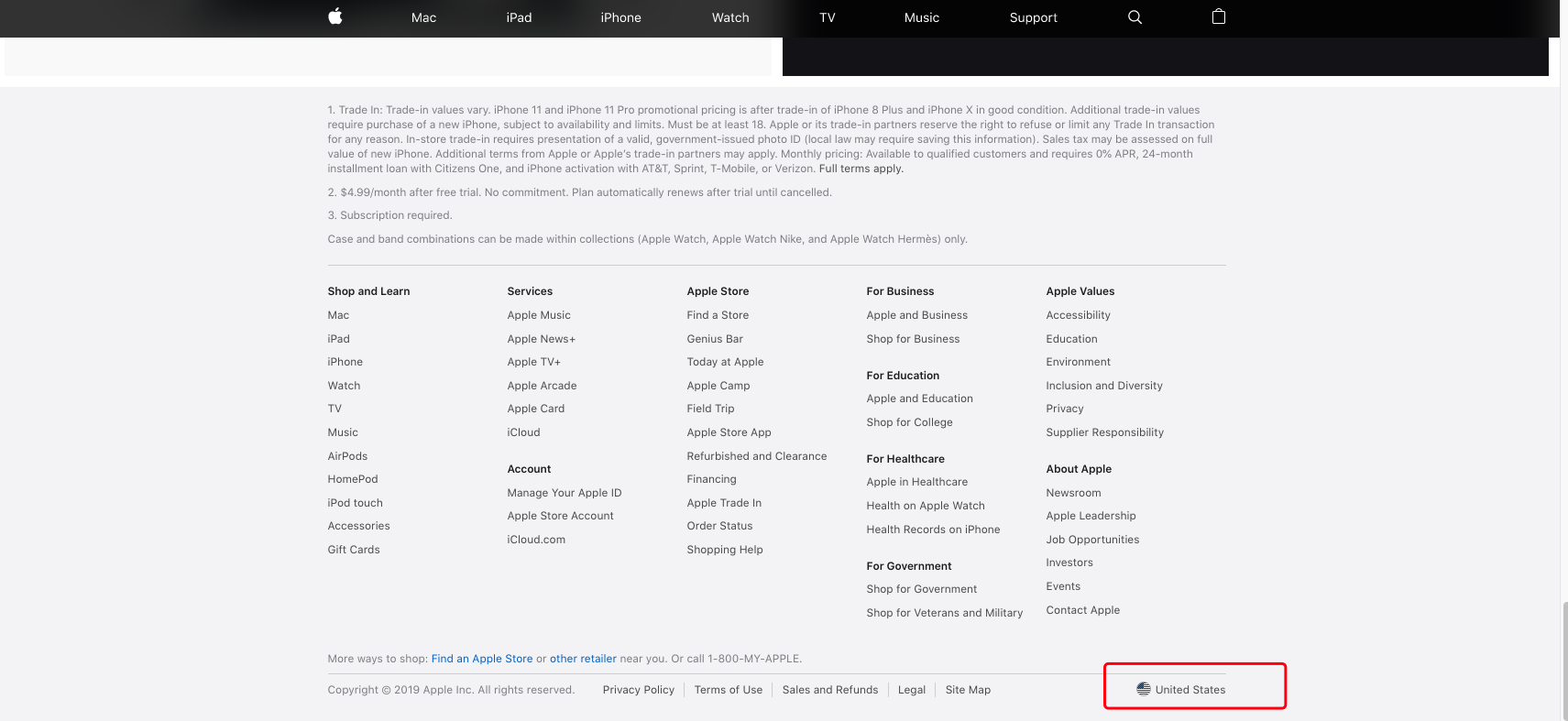Open Inclusion and Diversity
The height and width of the screenshot is (721, 1568).
coord(1104,386)
